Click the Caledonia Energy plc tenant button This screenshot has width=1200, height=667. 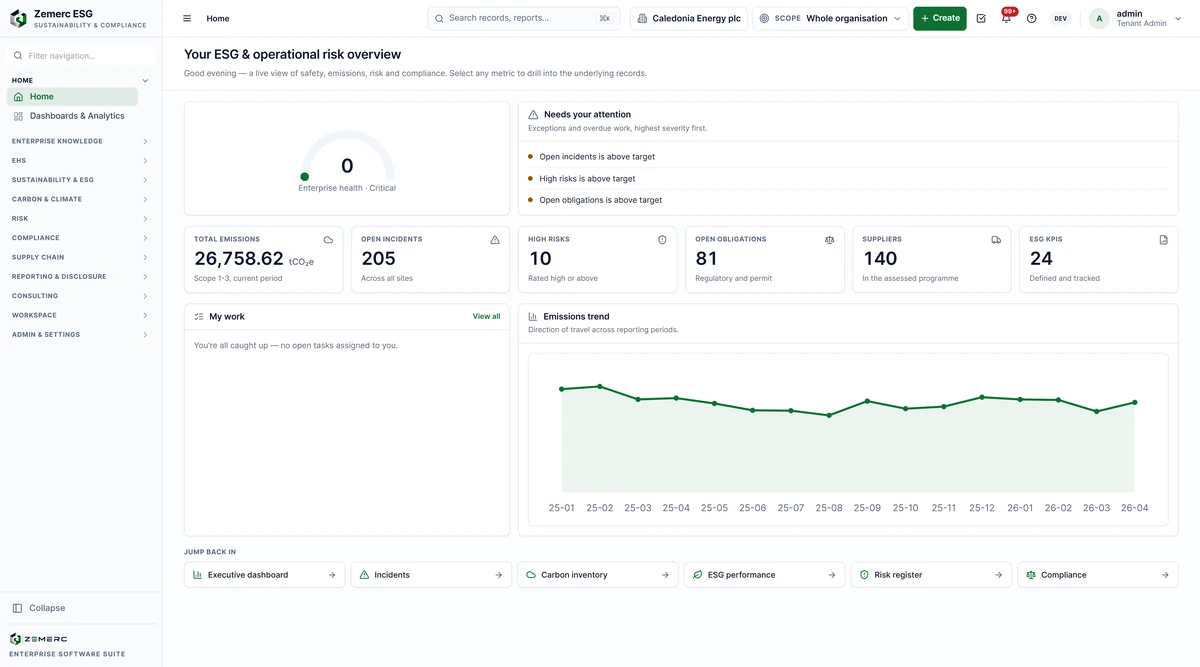(689, 18)
